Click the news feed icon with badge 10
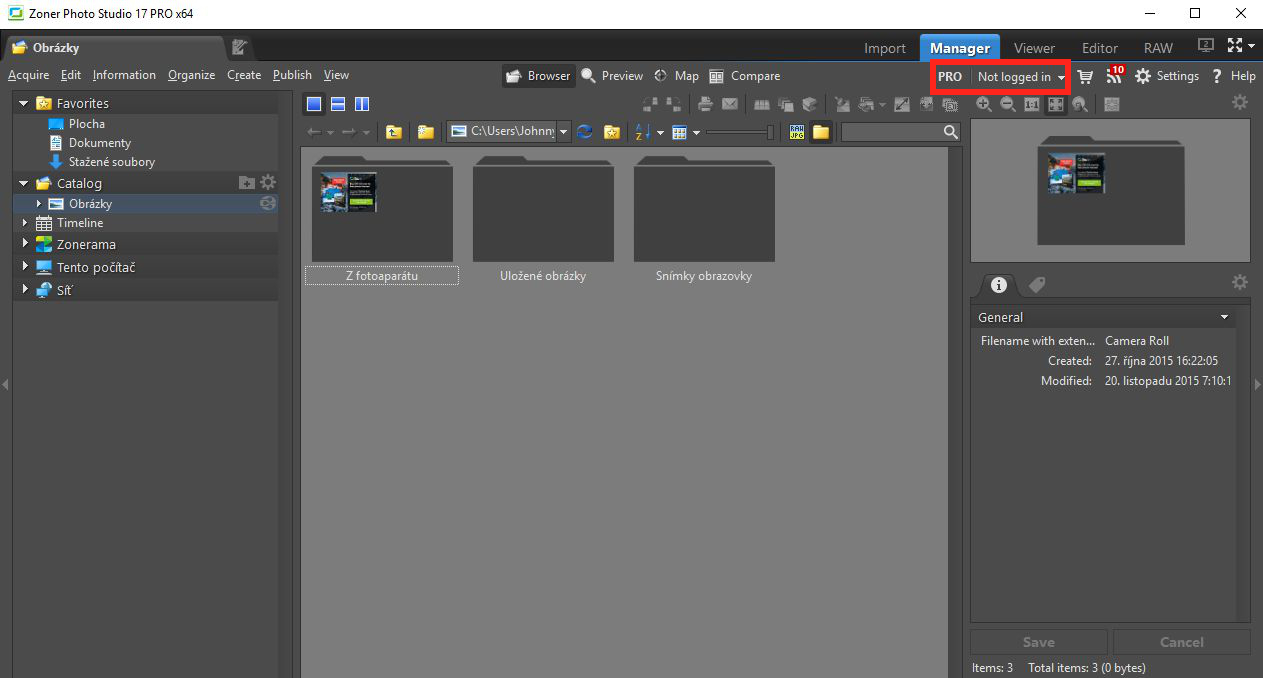Image resolution: width=1263 pixels, height=678 pixels. pos(1113,76)
